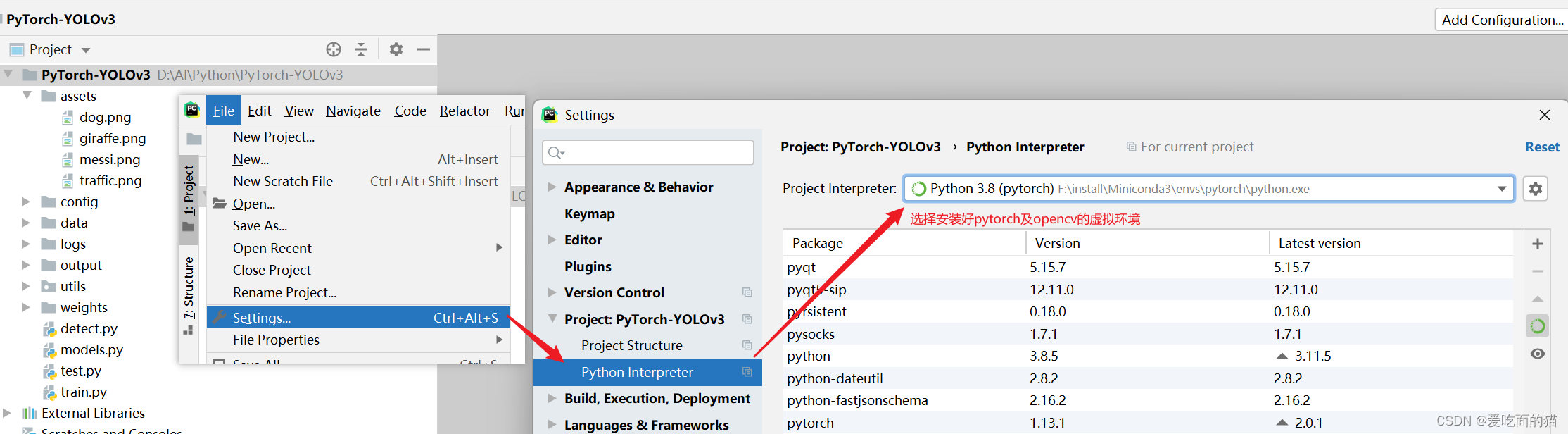Click the interpreter settings gear button
This screenshot has width=1568, height=434.
pos(1536,189)
